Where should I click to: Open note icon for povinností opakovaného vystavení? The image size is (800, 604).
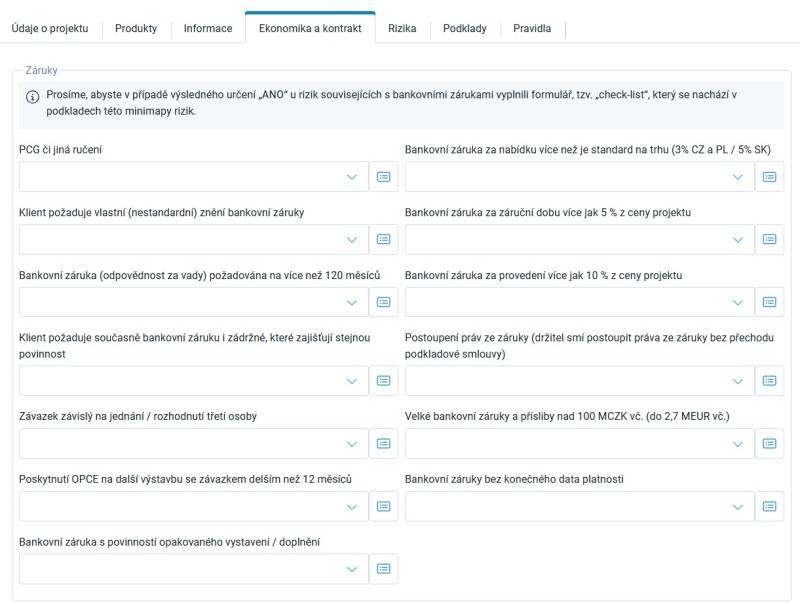tap(384, 569)
